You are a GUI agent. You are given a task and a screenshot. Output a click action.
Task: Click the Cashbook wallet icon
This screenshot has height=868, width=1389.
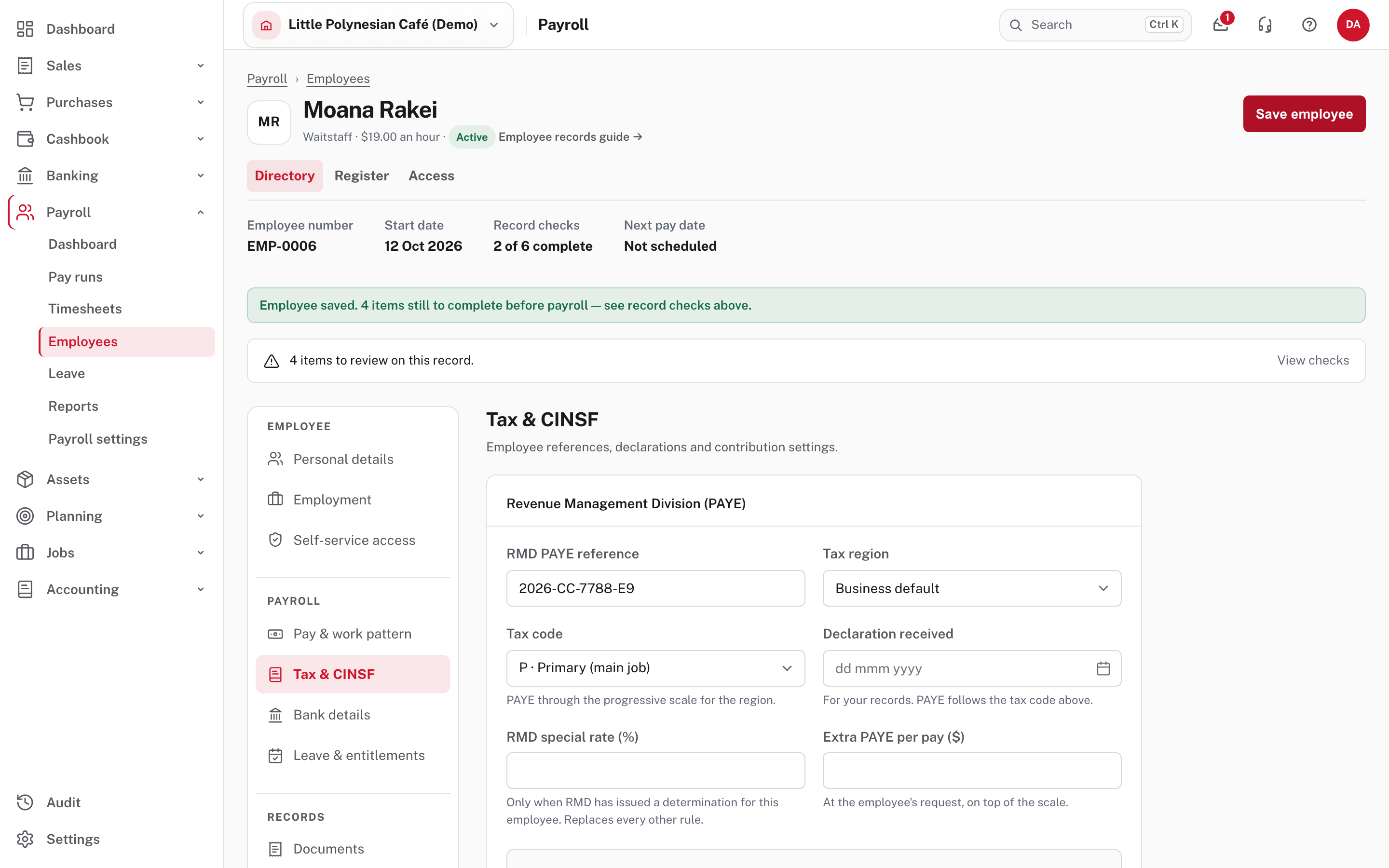(25, 139)
